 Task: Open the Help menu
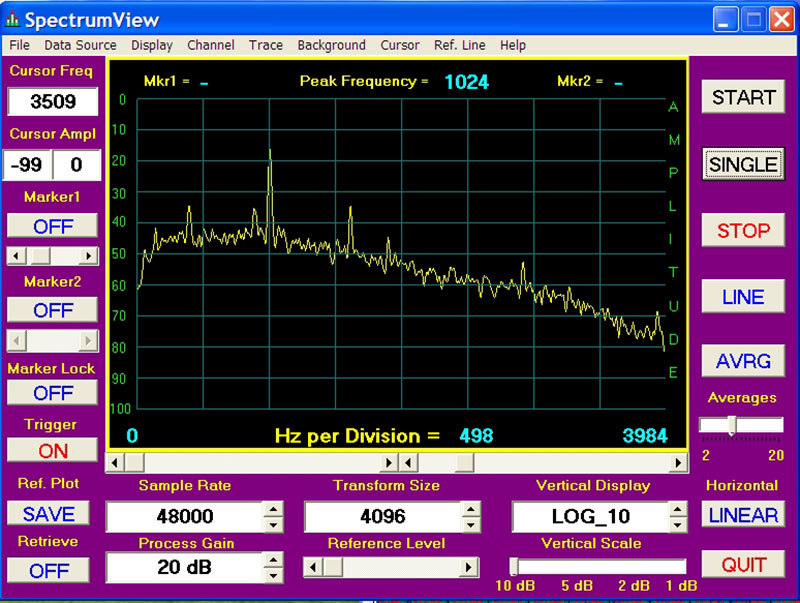(513, 45)
